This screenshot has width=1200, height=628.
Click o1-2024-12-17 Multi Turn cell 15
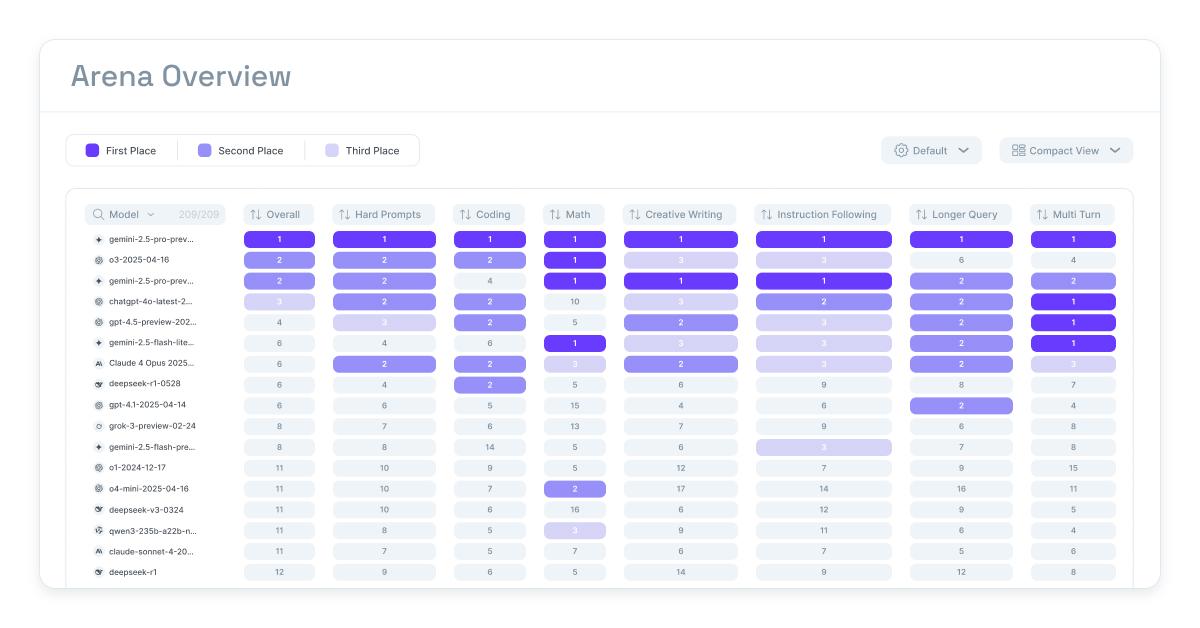coord(1073,468)
